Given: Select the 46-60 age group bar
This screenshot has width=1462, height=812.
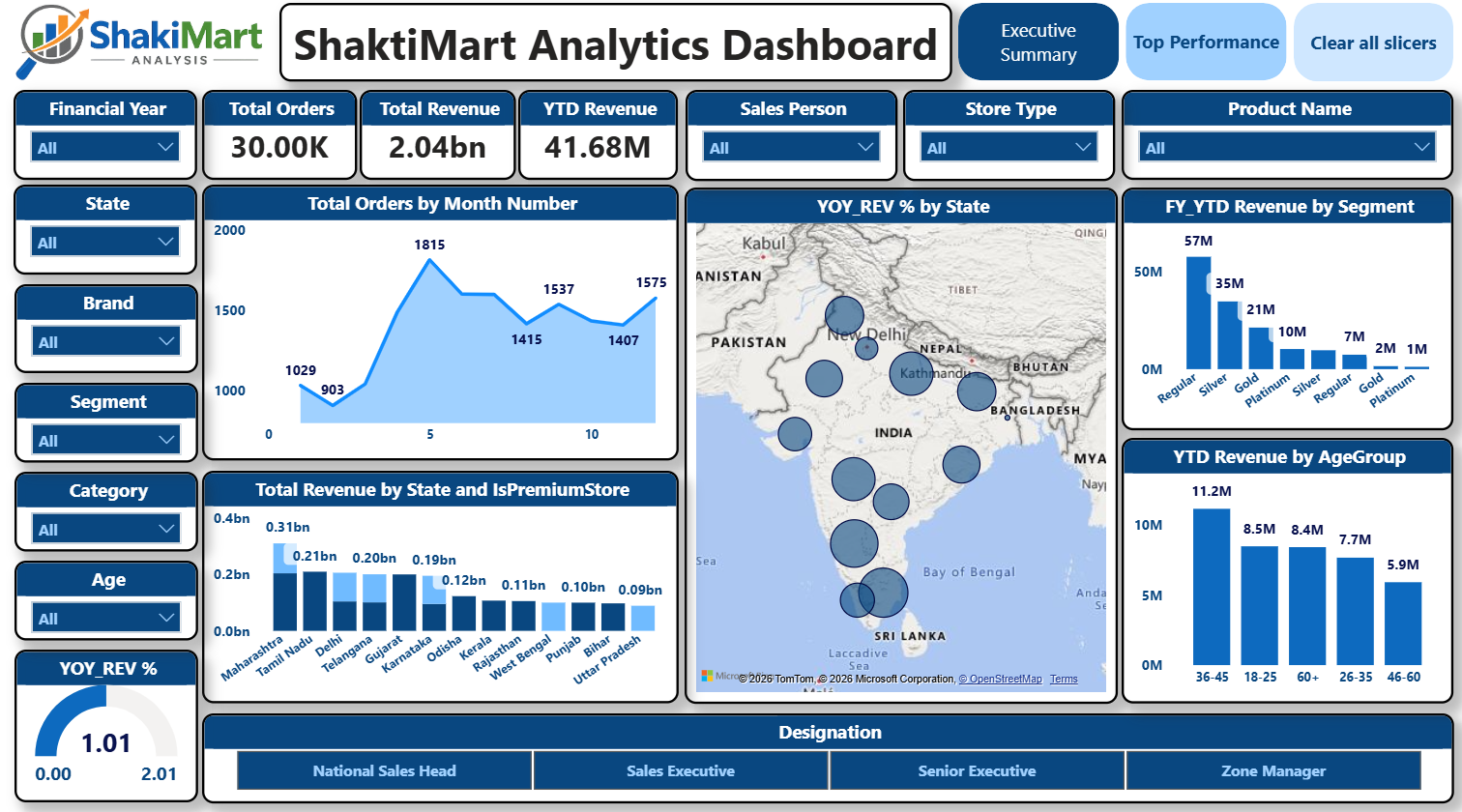Looking at the screenshot, I should (x=1403, y=623).
